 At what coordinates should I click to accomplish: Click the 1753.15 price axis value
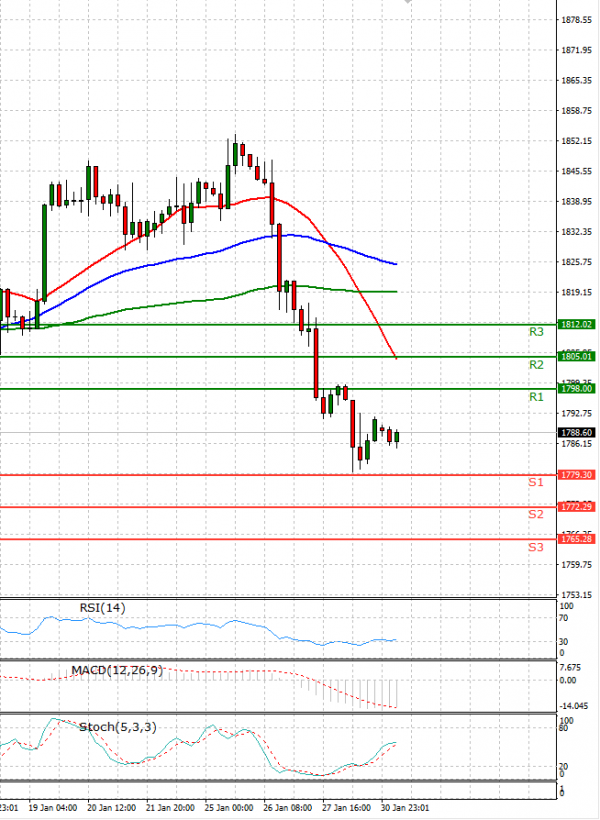pyautogui.click(x=576, y=595)
